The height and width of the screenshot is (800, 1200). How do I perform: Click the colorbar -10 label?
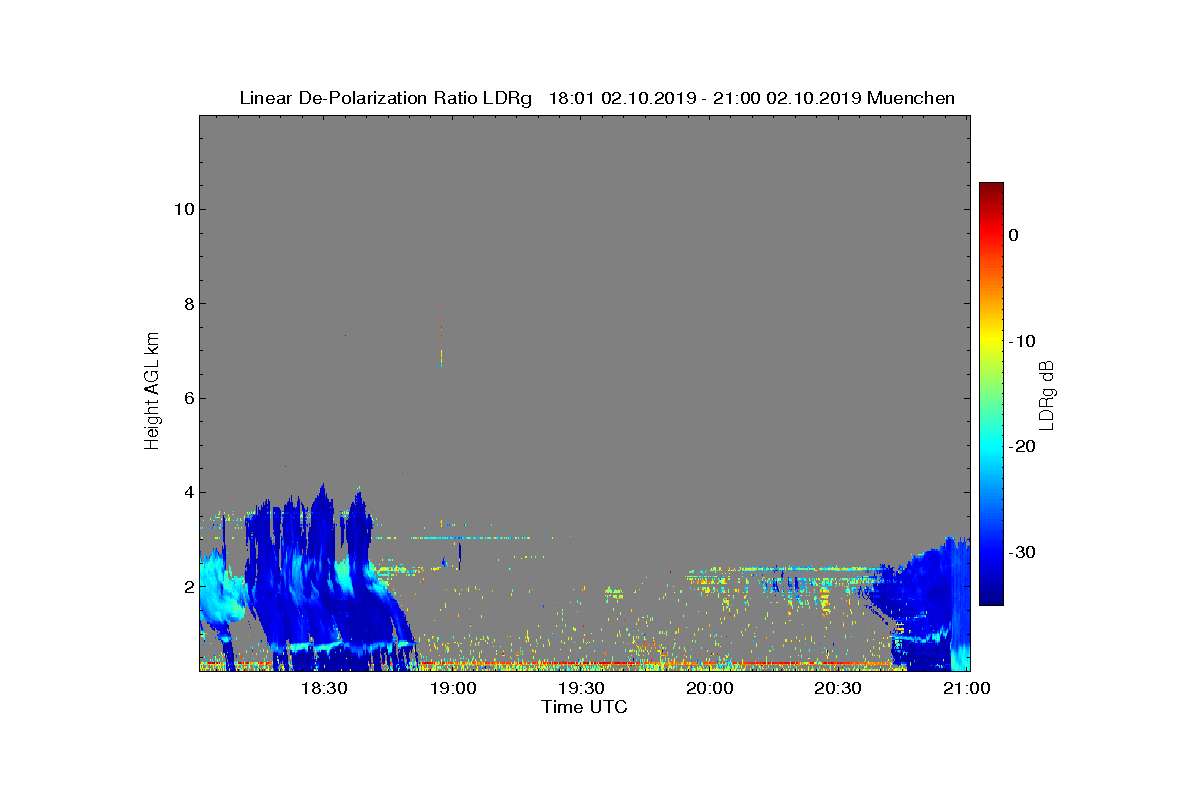click(x=1022, y=341)
